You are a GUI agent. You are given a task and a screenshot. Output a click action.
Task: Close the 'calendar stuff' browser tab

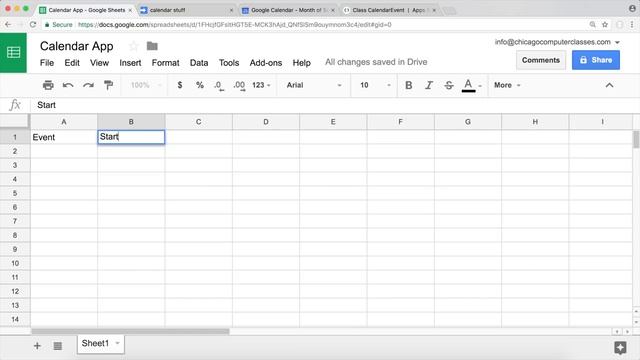coord(231,10)
